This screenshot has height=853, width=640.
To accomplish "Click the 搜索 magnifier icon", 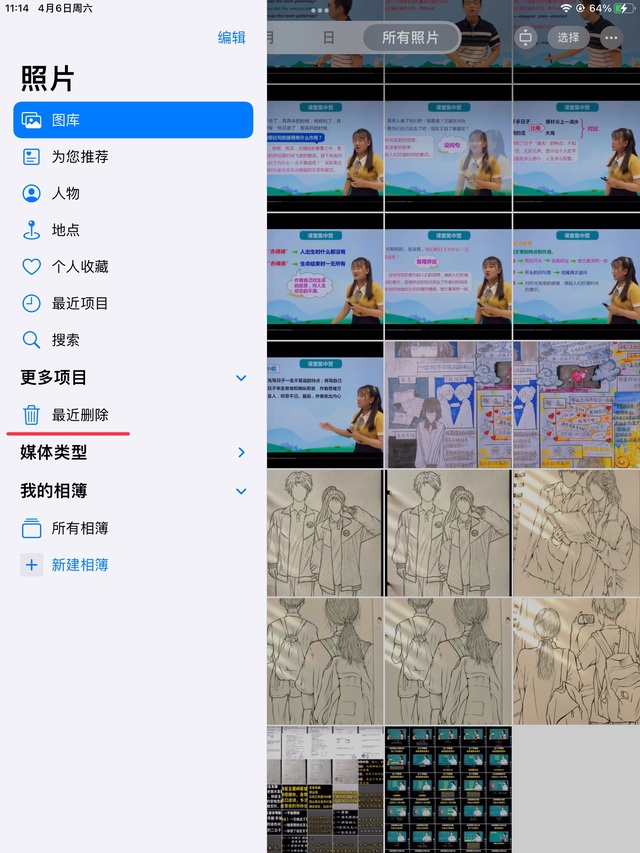I will 32,340.
